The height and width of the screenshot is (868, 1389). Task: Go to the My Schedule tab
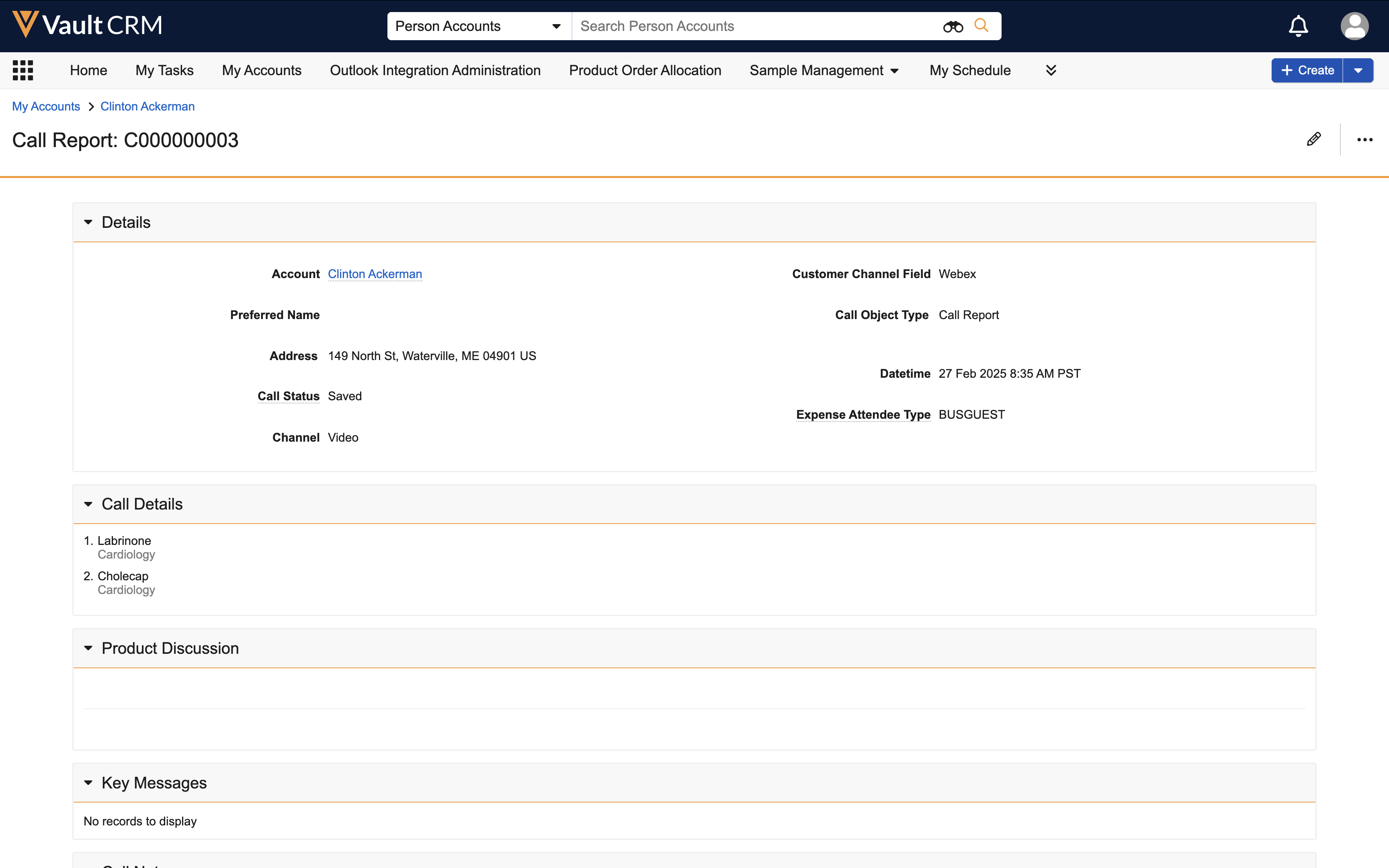point(969,71)
